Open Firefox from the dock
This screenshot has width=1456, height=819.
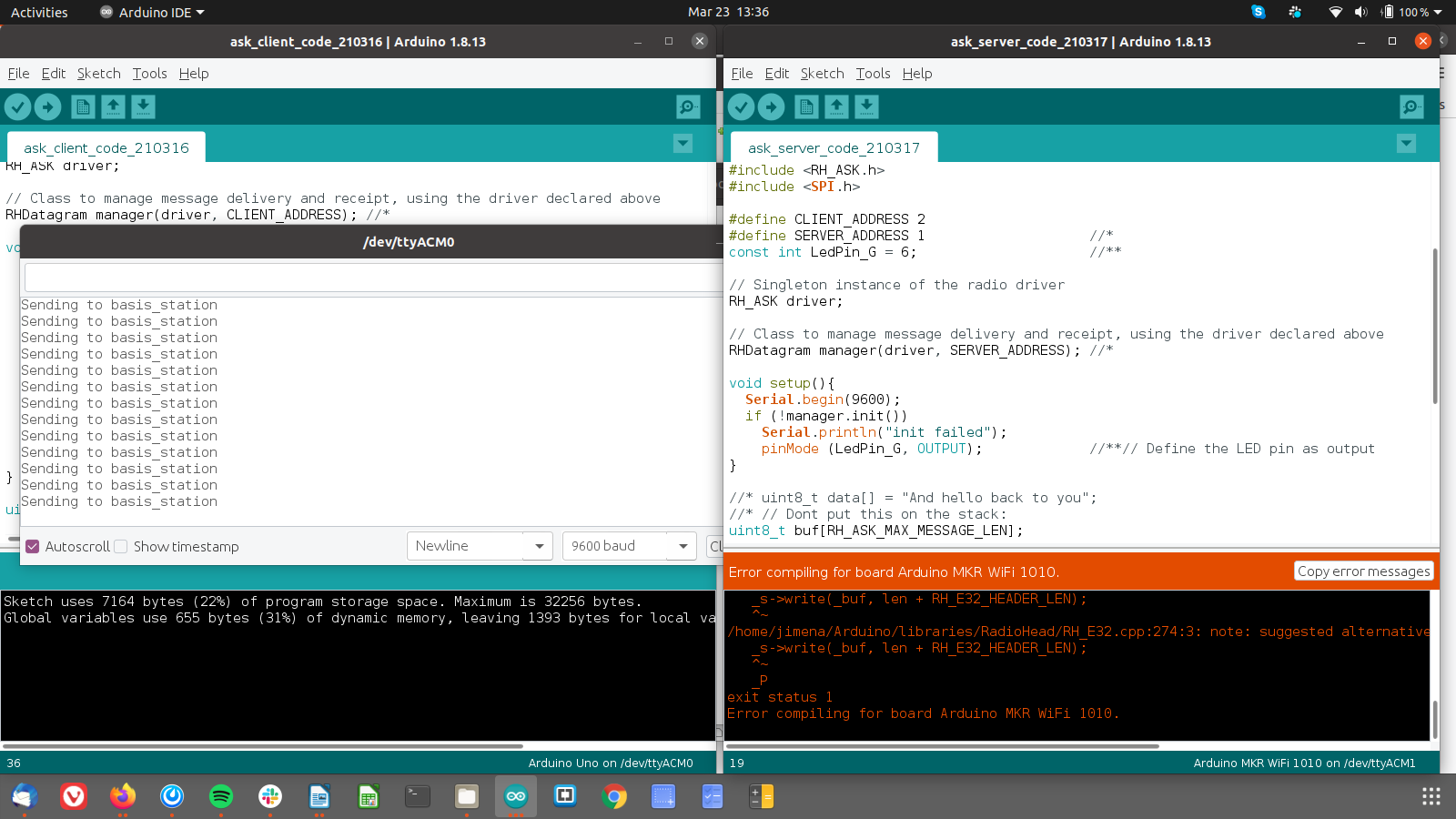point(123,797)
